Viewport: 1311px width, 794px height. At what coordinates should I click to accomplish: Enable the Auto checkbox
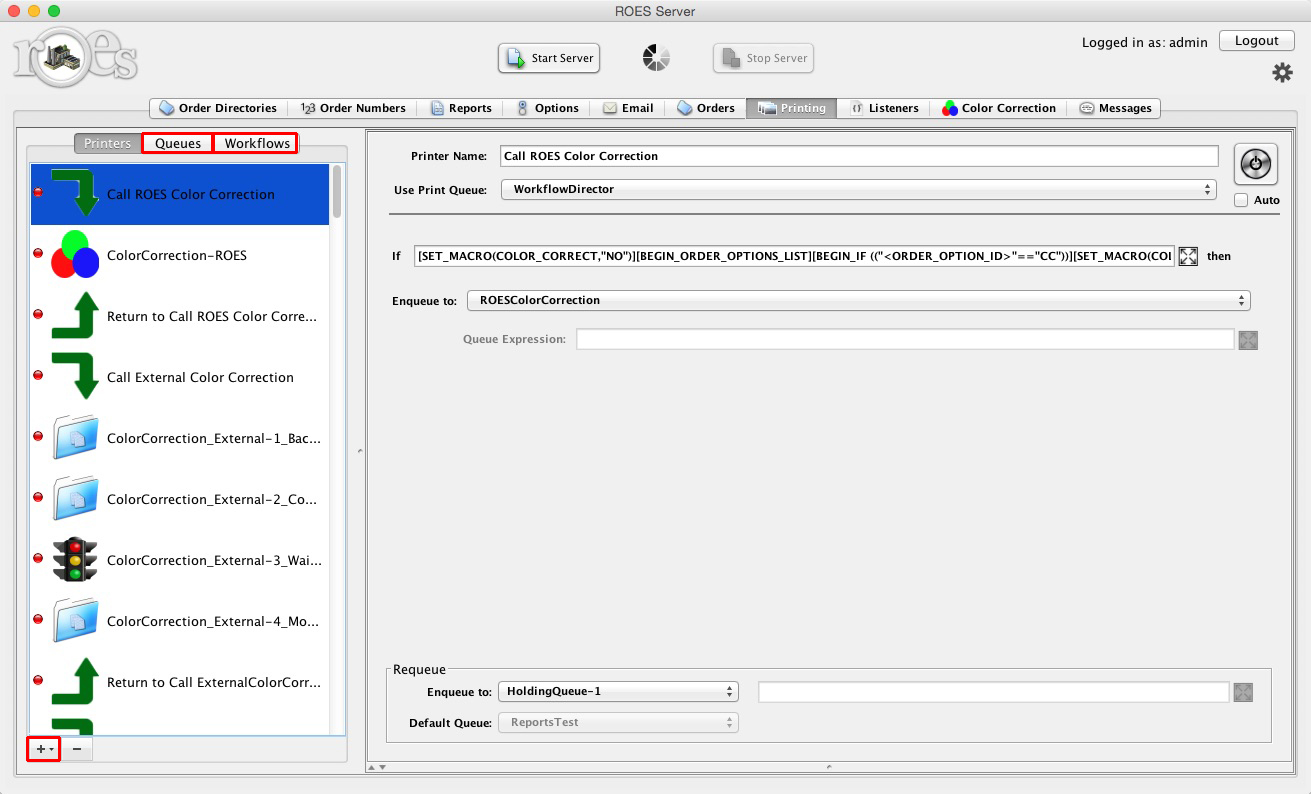tap(1243, 200)
